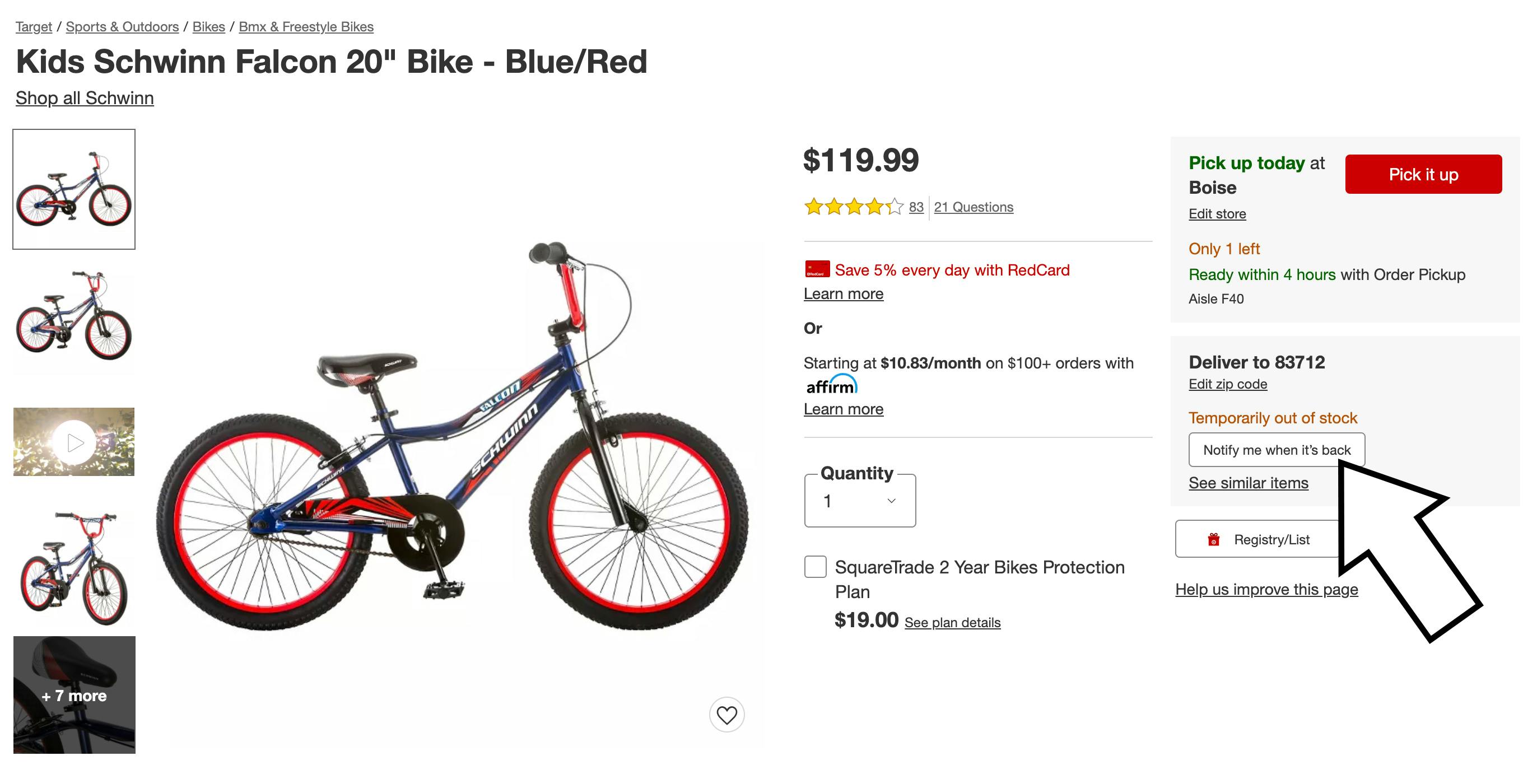Viewport: 1537px width, 784px height.
Task: Click the red gift registry icon
Action: 1213,539
